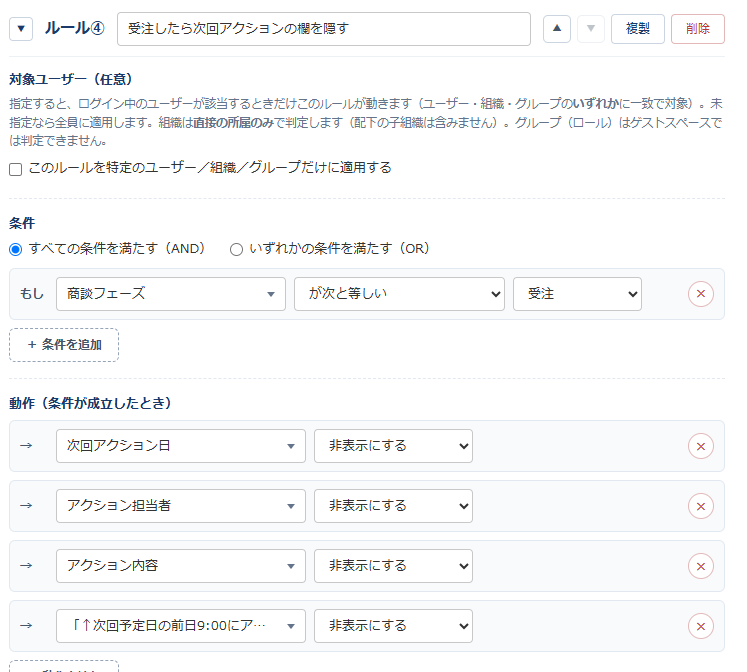Remove the アクション担当者 action row
The width and height of the screenshot is (748, 672).
[x=700, y=507]
